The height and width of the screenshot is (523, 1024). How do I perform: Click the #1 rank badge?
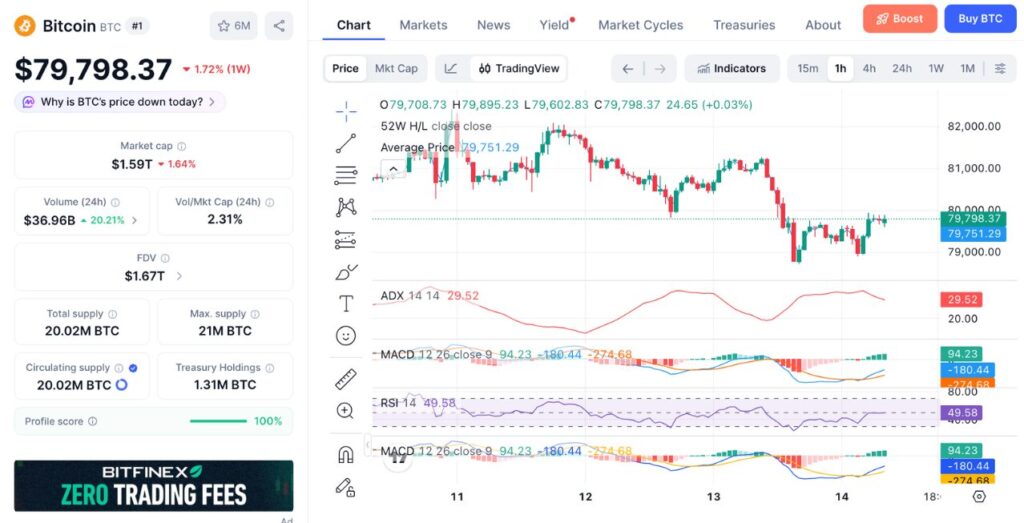[137, 26]
